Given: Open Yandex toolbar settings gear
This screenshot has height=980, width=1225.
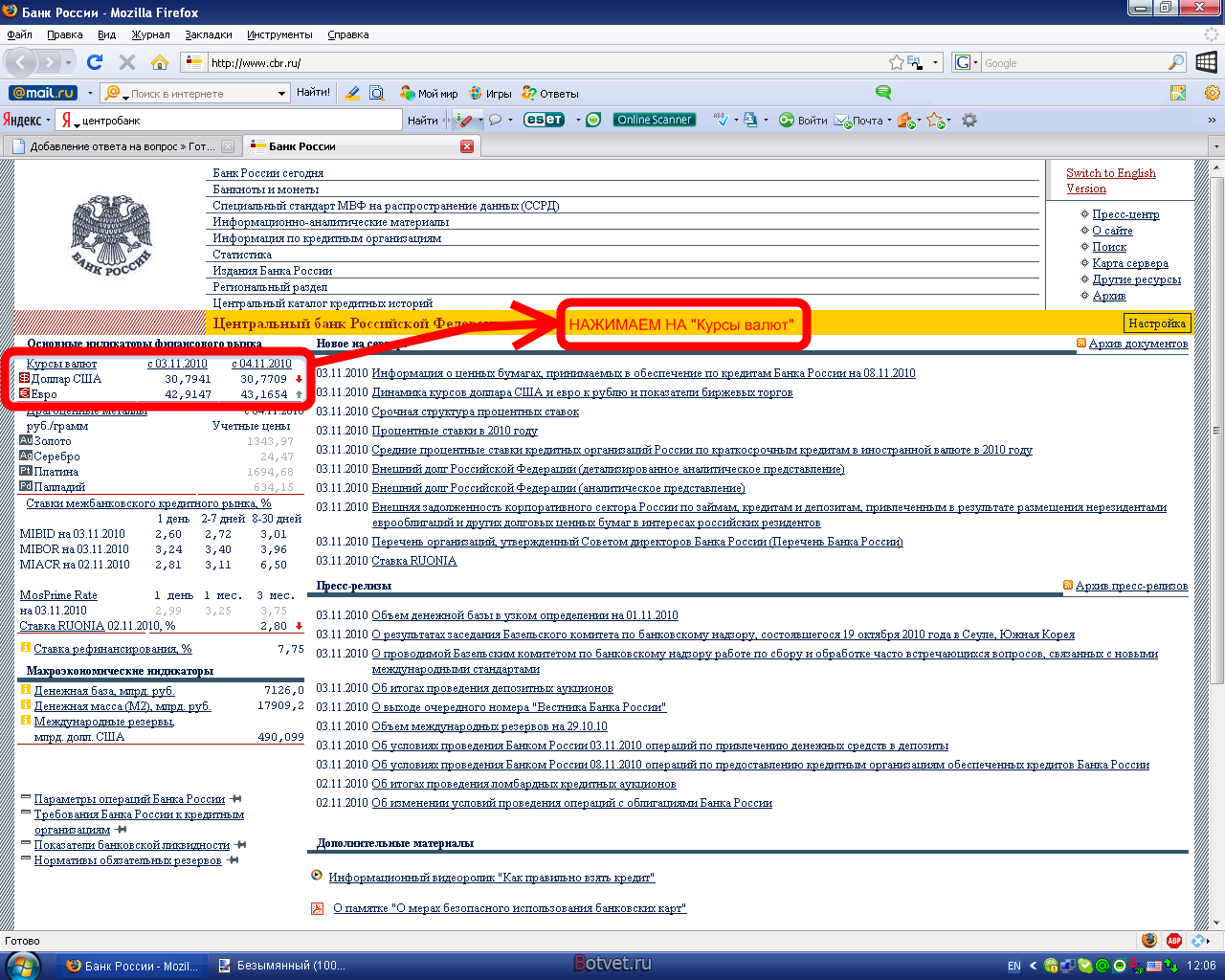Looking at the screenshot, I should point(969,120).
